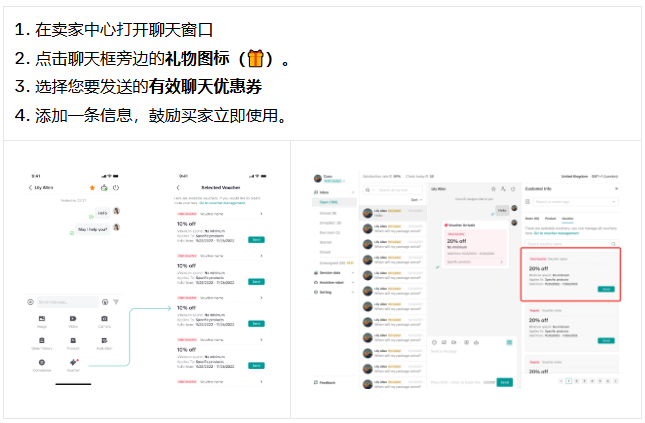This screenshot has width=645, height=423.
Task: Select the Closed filter in sidebar
Action: [x=325, y=252]
